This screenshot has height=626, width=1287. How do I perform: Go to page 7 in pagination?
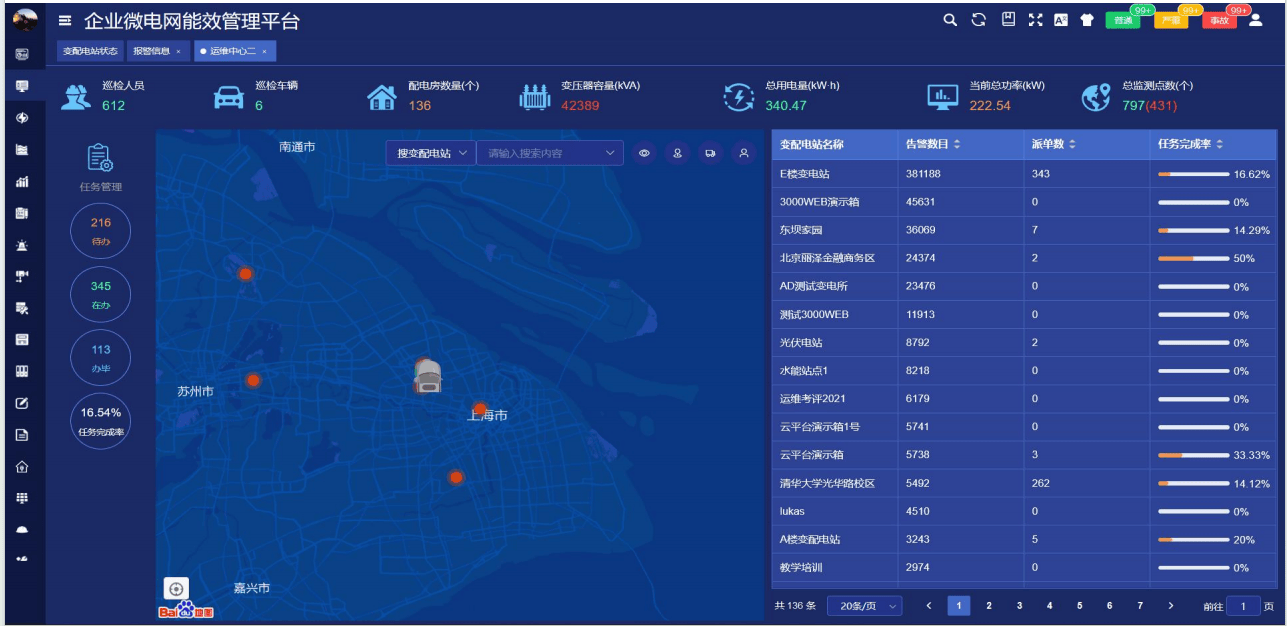coord(1140,606)
